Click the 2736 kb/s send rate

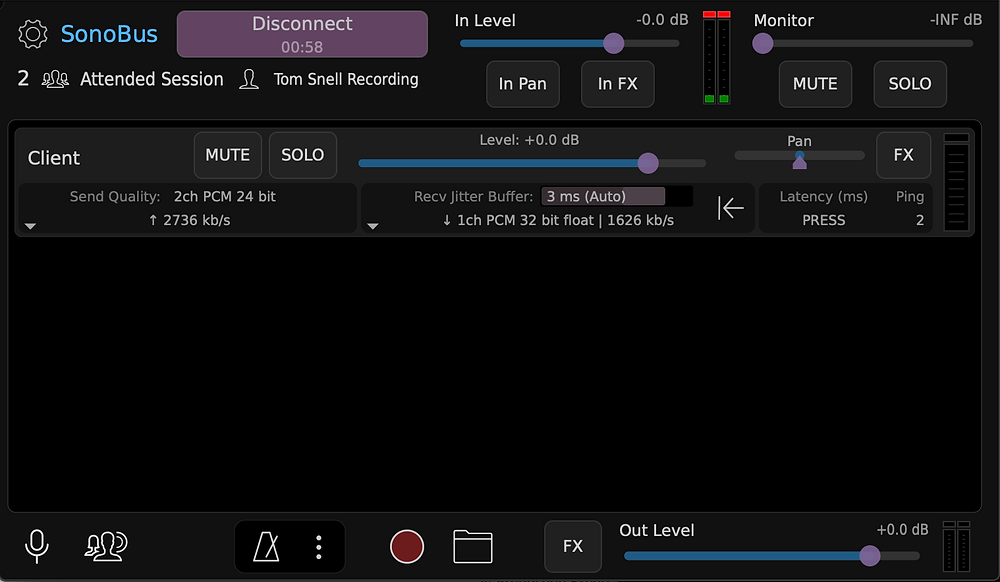click(x=189, y=221)
